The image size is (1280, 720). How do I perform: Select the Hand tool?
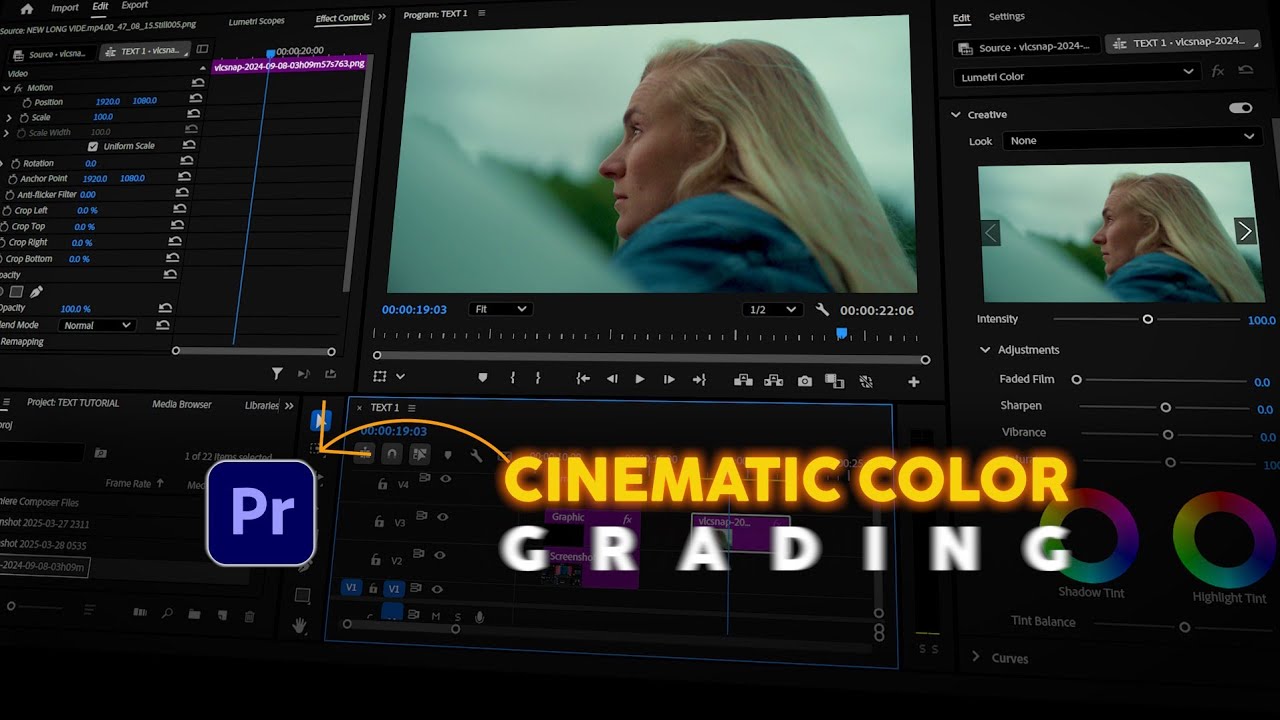pyautogui.click(x=300, y=625)
